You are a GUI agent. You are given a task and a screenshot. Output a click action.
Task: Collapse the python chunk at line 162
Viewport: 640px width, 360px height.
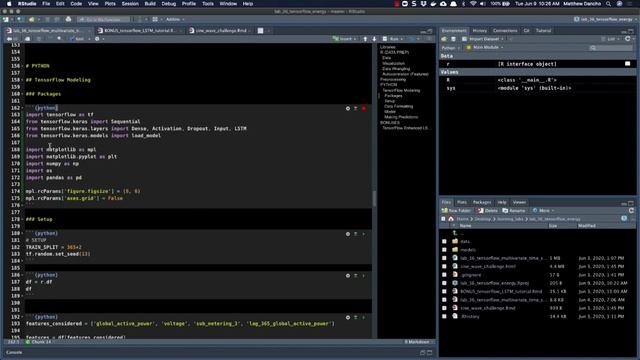22,108
